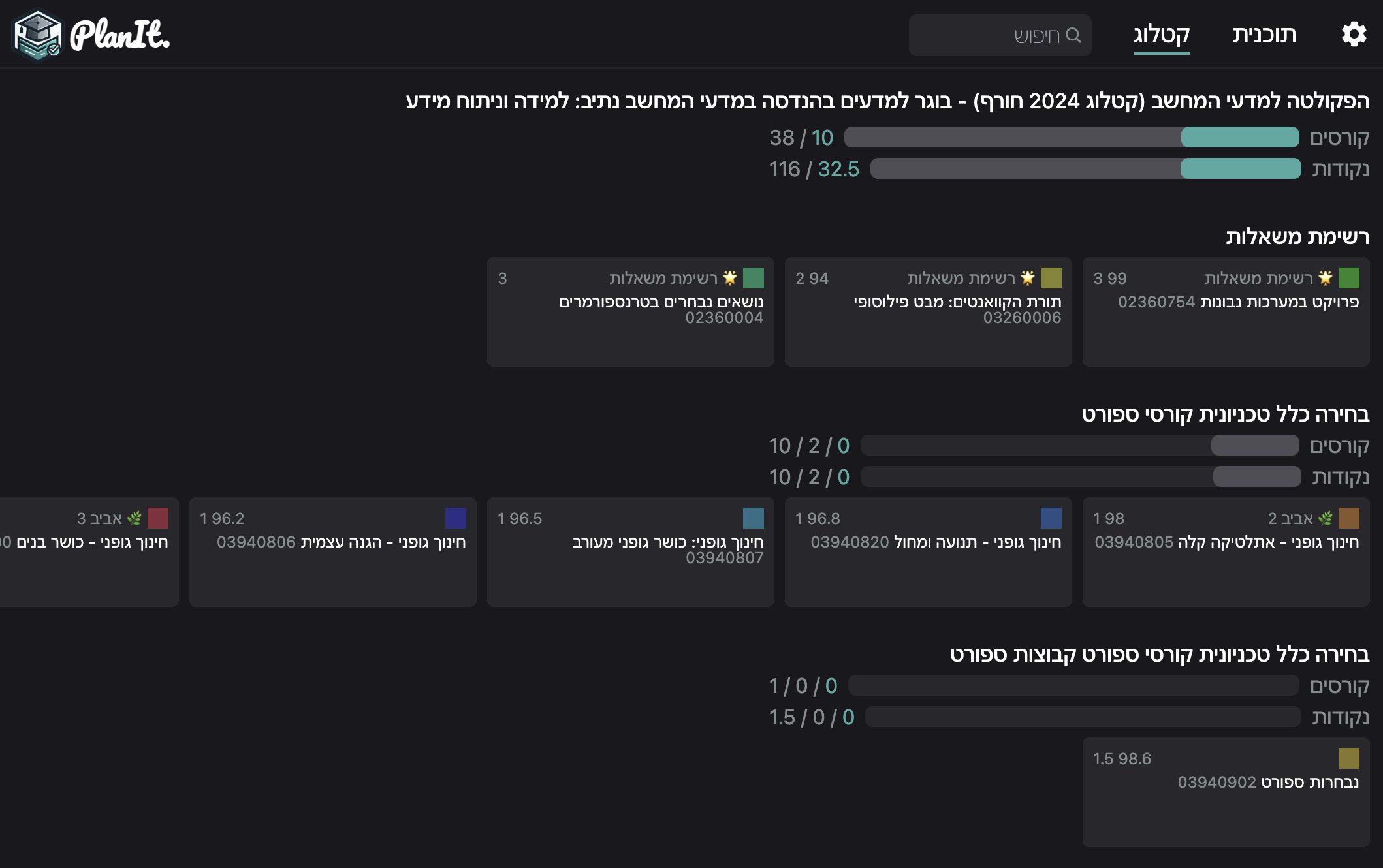Viewport: 1383px width, 868px height.
Task: Click the brown swatch on אתלטיקה קלה card
Action: point(1348,518)
